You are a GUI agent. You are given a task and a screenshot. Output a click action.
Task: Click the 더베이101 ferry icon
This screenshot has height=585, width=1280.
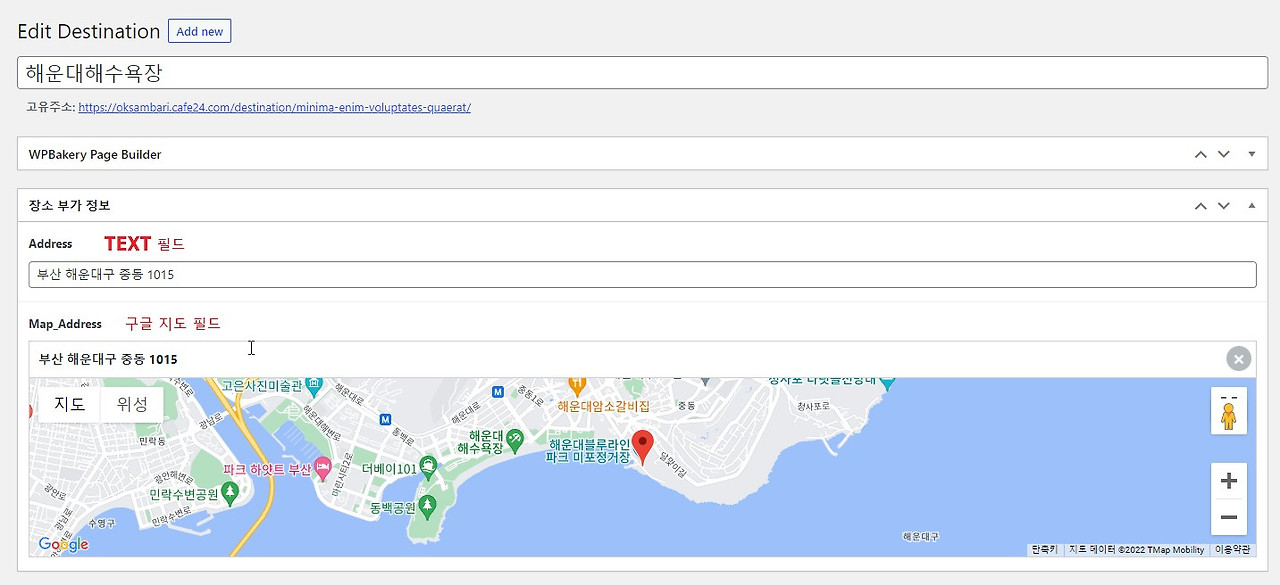point(428,465)
